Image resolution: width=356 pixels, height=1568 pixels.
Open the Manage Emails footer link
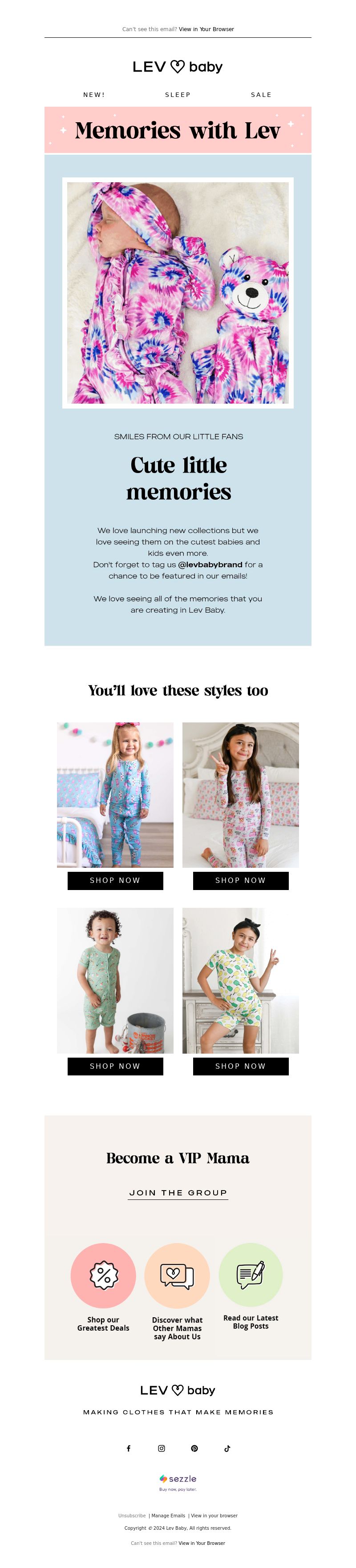tap(168, 1516)
